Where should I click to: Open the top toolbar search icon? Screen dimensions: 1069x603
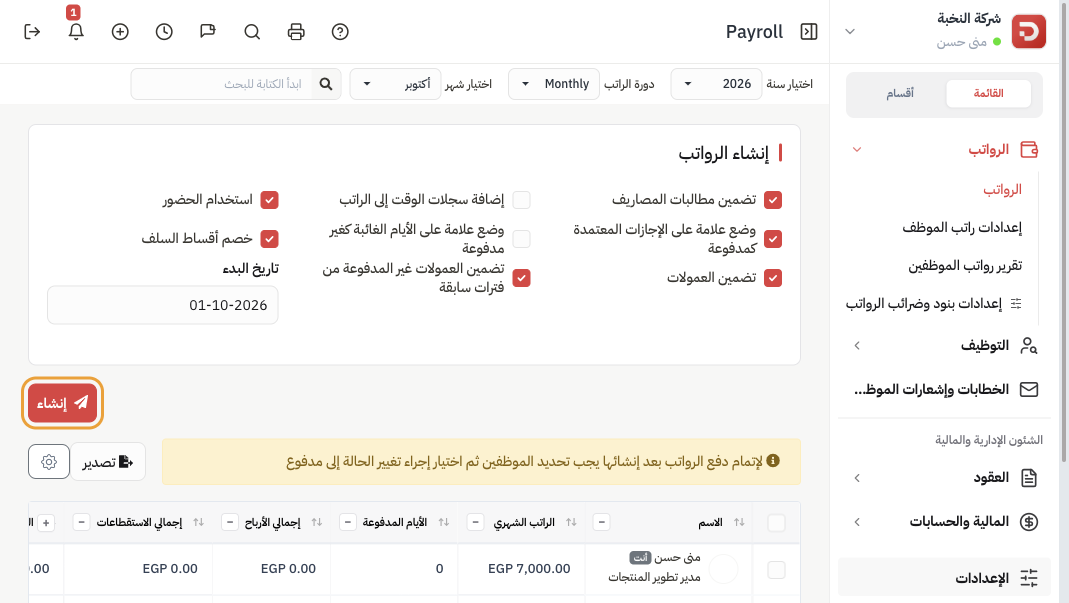pyautogui.click(x=252, y=32)
